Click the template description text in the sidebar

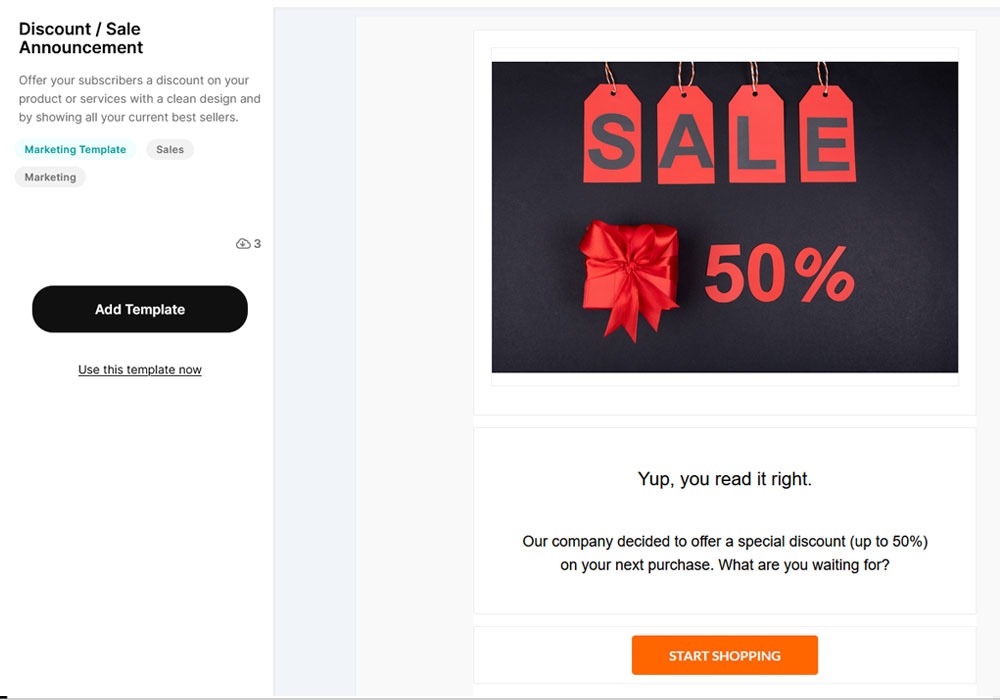pyautogui.click(x=139, y=99)
